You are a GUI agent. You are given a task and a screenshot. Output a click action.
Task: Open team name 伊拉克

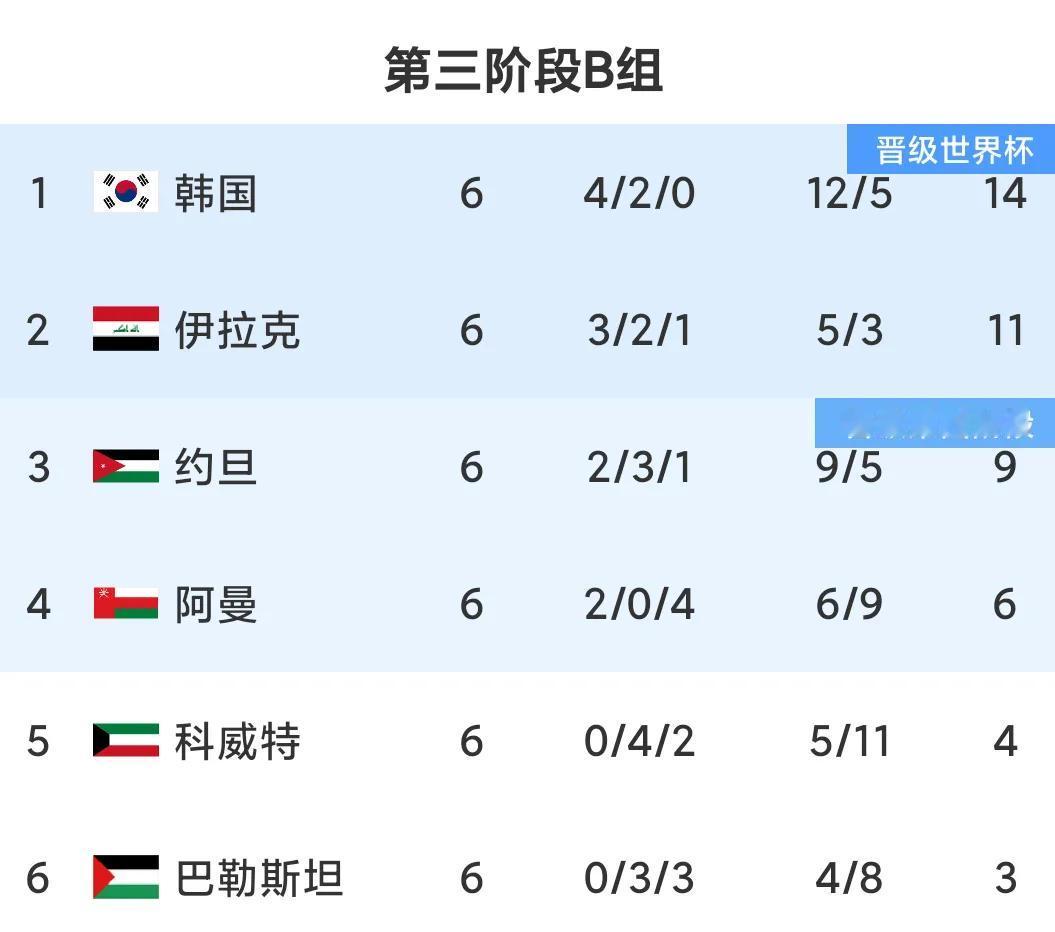tap(237, 330)
